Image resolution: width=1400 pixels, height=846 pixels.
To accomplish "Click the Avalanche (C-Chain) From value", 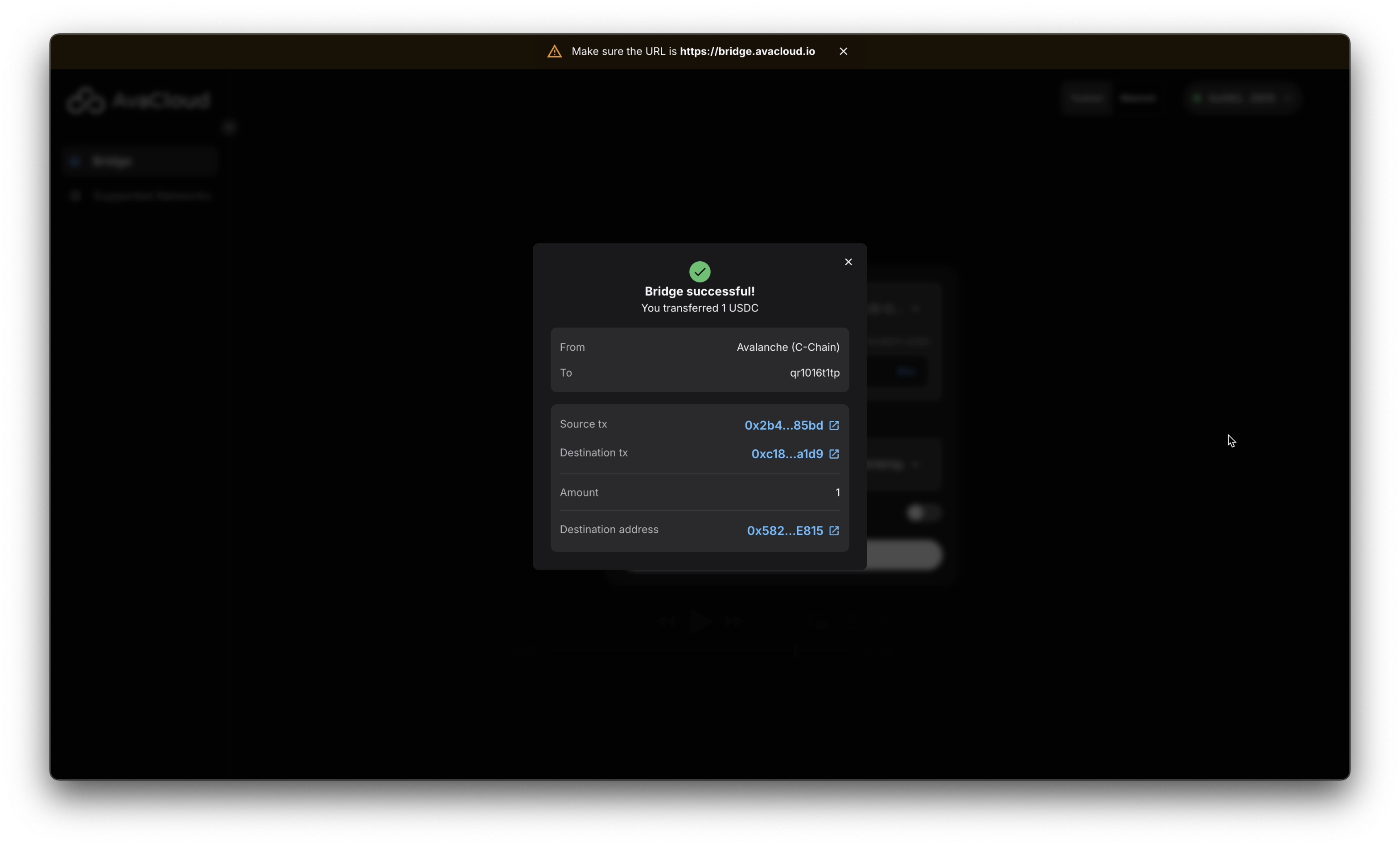I will point(787,347).
